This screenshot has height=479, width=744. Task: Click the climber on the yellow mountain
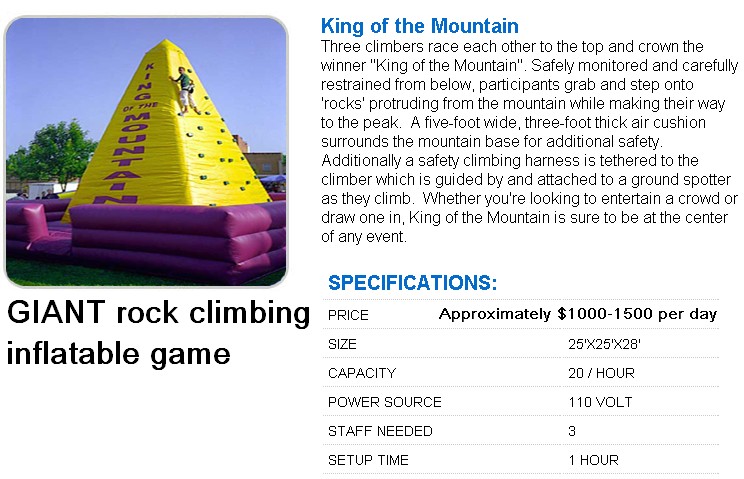(186, 91)
